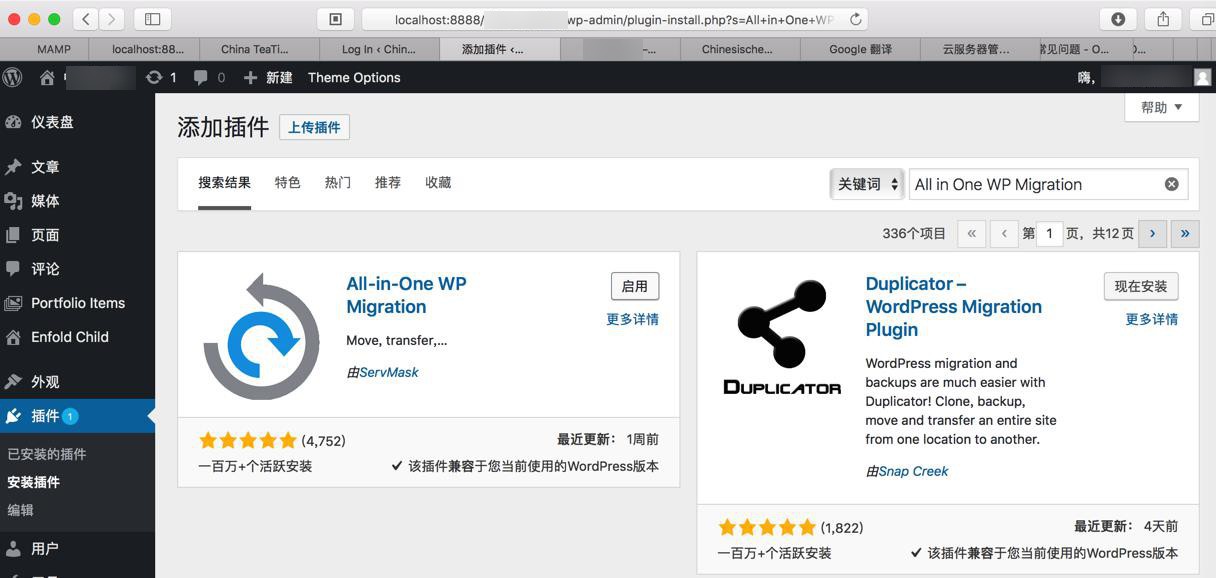1216x578 pixels.
Task: Click the 336个项目 results count
Action: coord(914,233)
